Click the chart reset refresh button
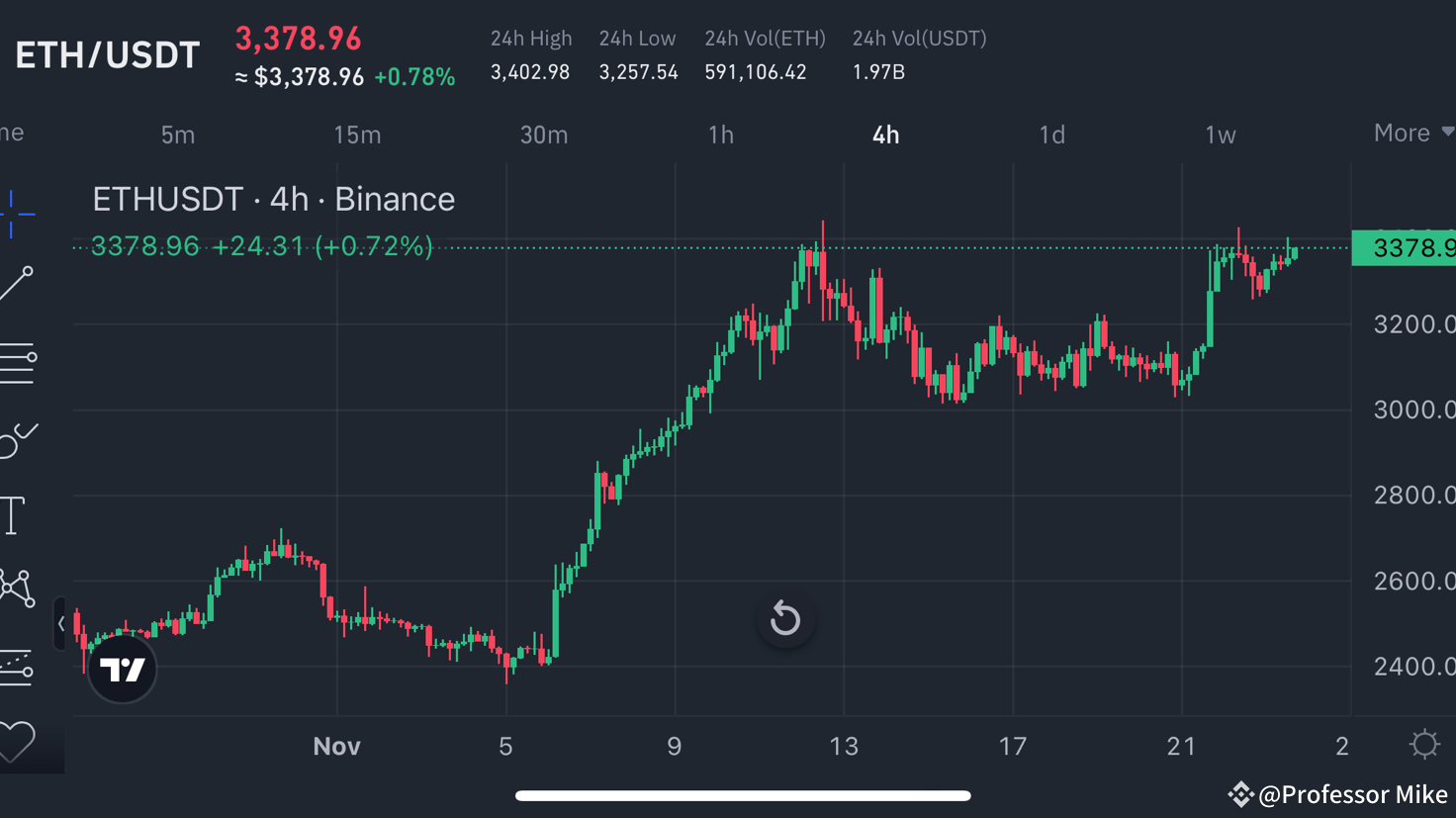Viewport: 1456px width, 818px height. (784, 617)
